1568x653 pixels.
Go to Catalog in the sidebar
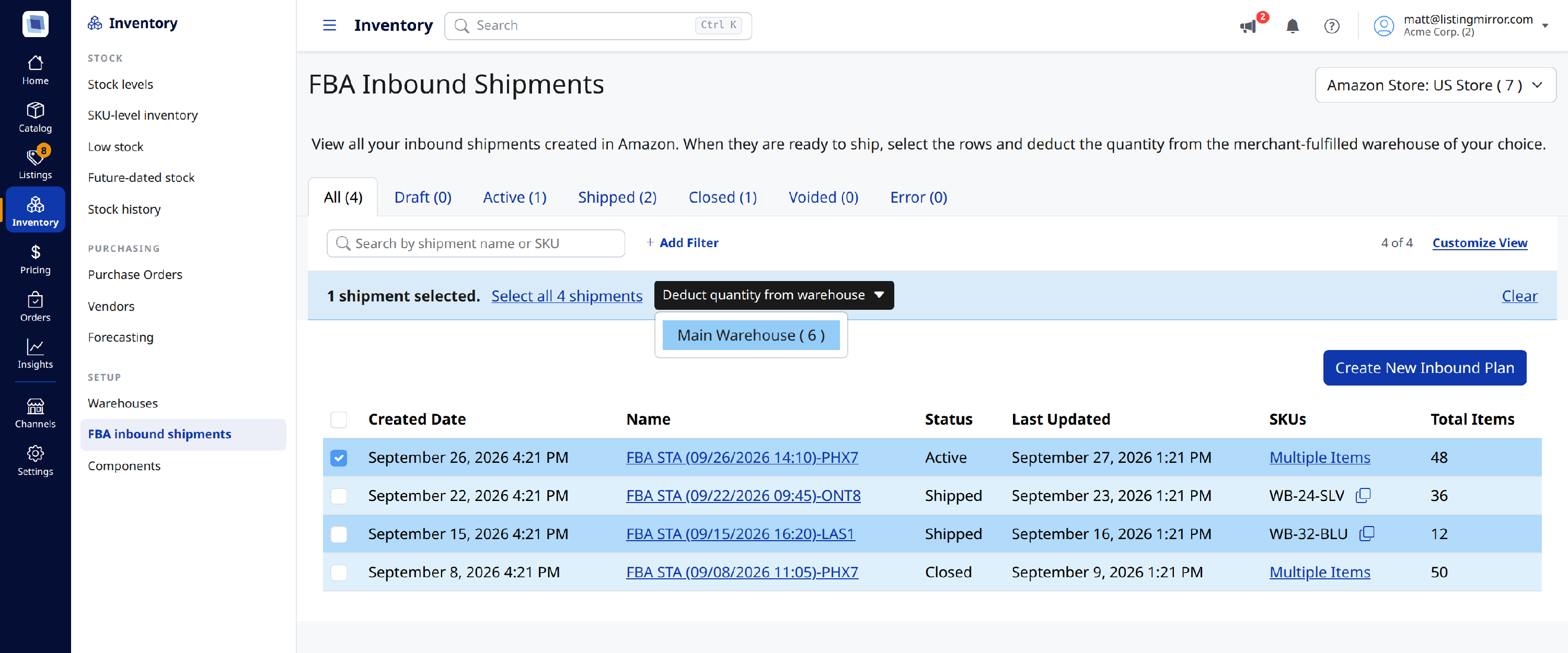click(36, 118)
